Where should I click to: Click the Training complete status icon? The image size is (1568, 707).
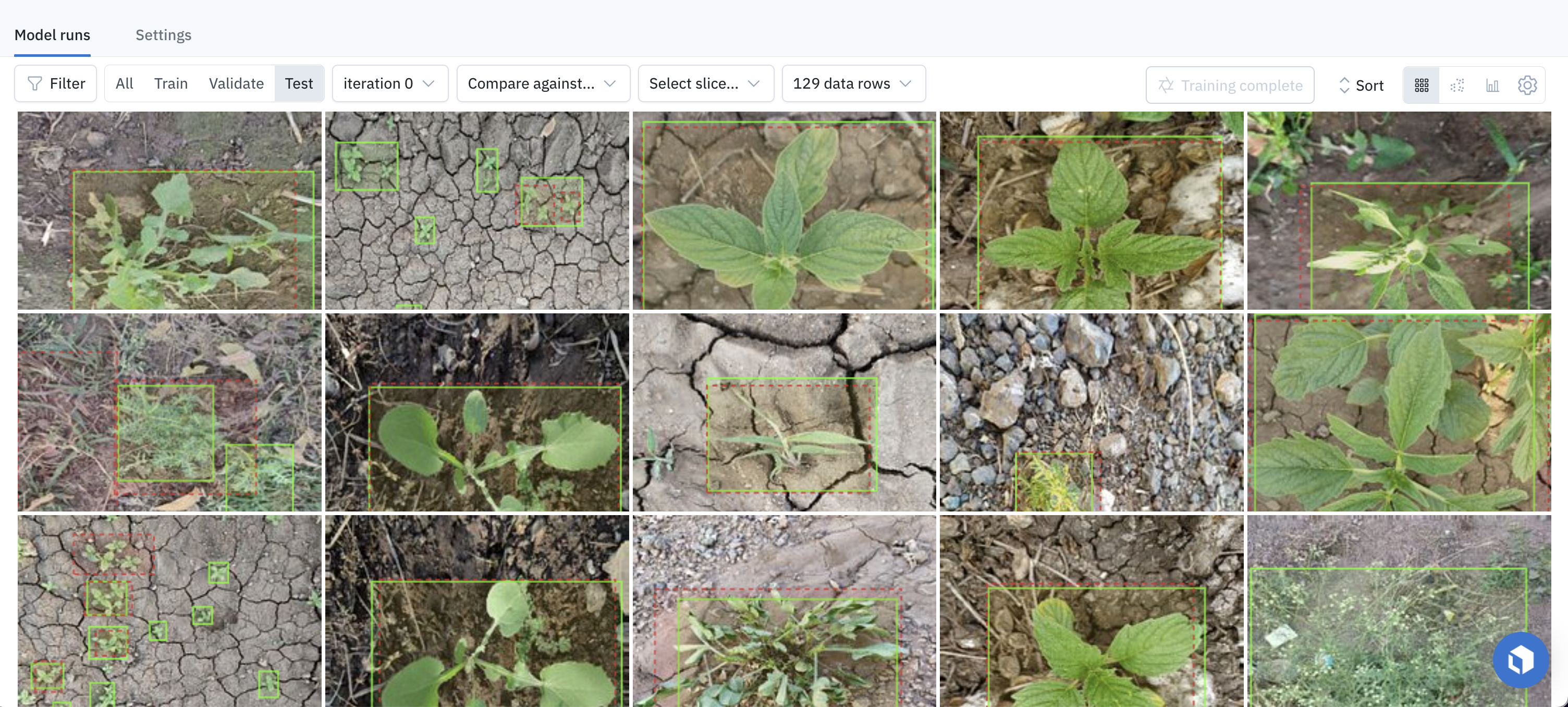pos(1166,86)
